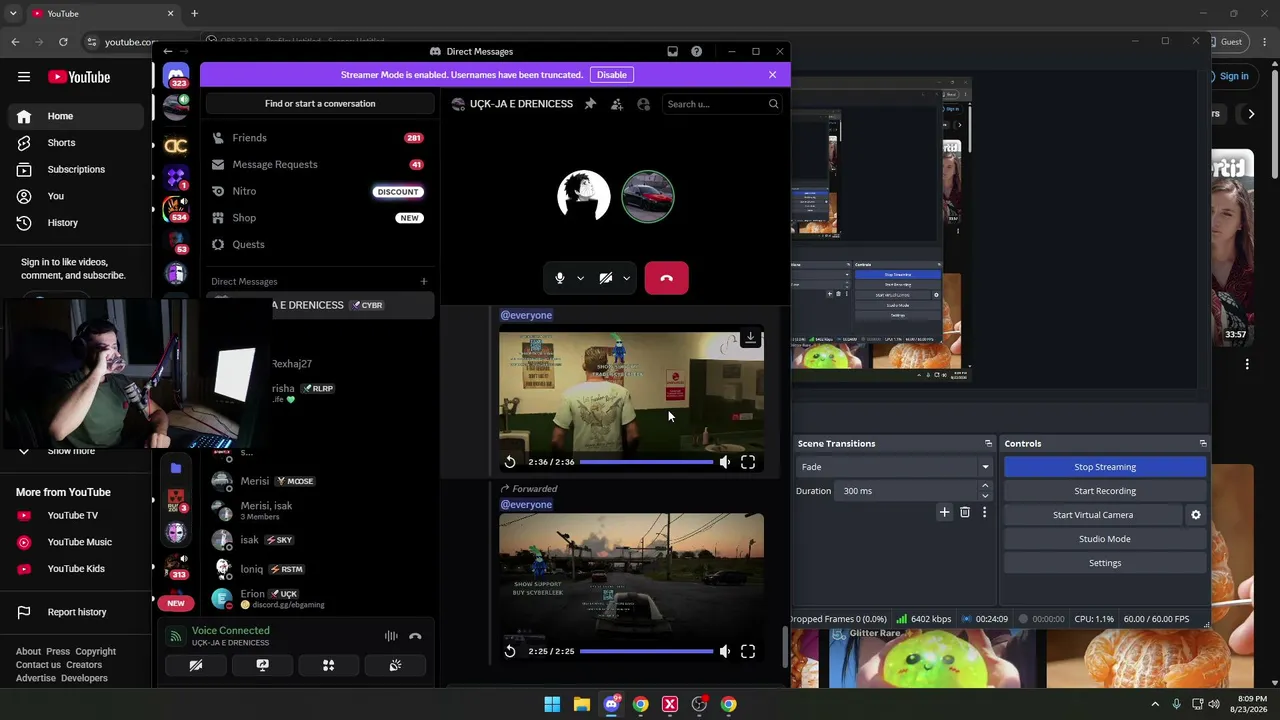Image resolution: width=1280 pixels, height=720 pixels.
Task: Replay the second video (2:25)
Action: coord(510,651)
